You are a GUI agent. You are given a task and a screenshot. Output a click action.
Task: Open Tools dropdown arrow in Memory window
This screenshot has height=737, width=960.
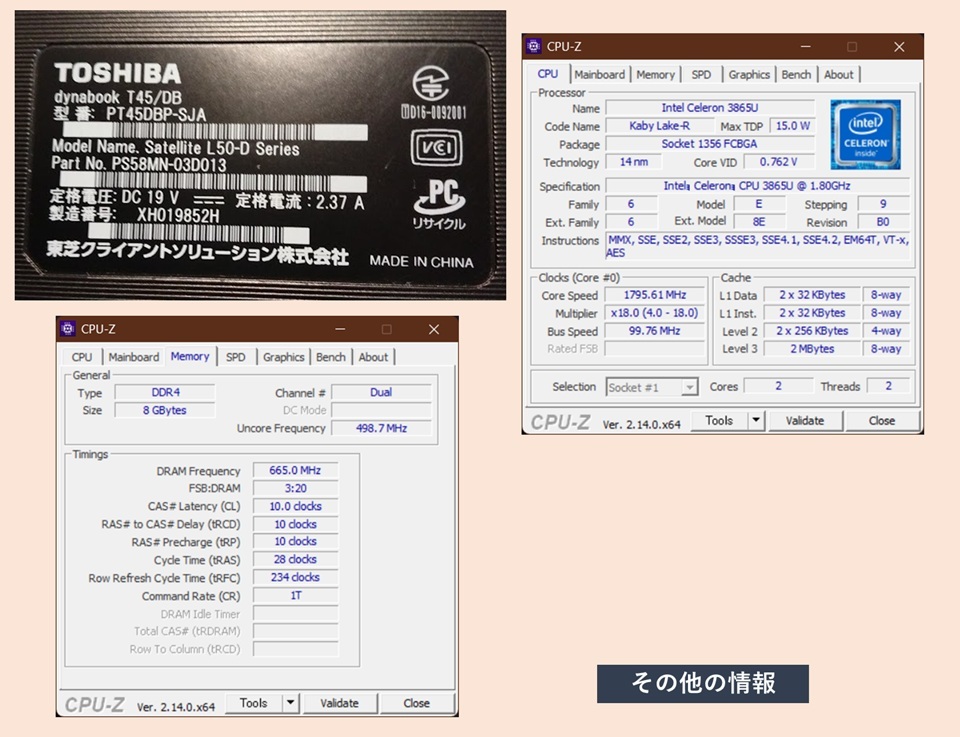click(x=291, y=703)
